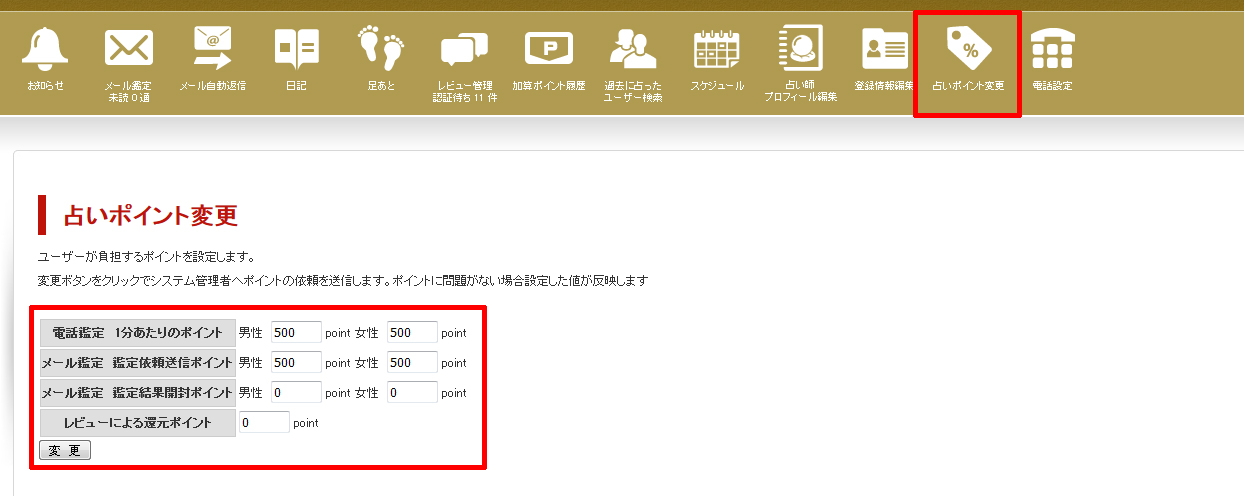This screenshot has width=1244, height=496.
Task: Open メール鑑定 envelope icon
Action: point(128,48)
